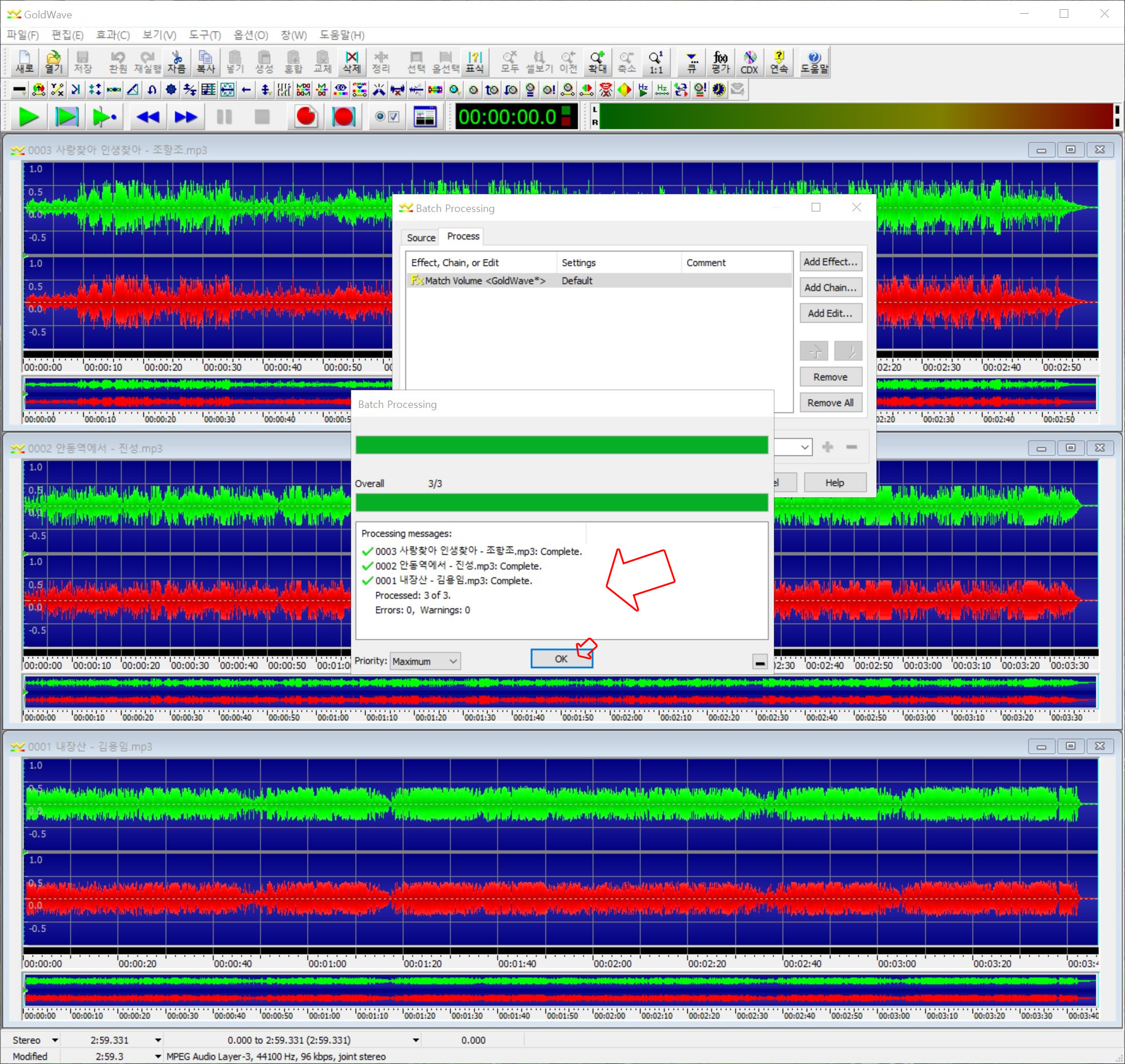Open the CDX tool icon
Screen dimensions: 1125x1064
[749, 62]
